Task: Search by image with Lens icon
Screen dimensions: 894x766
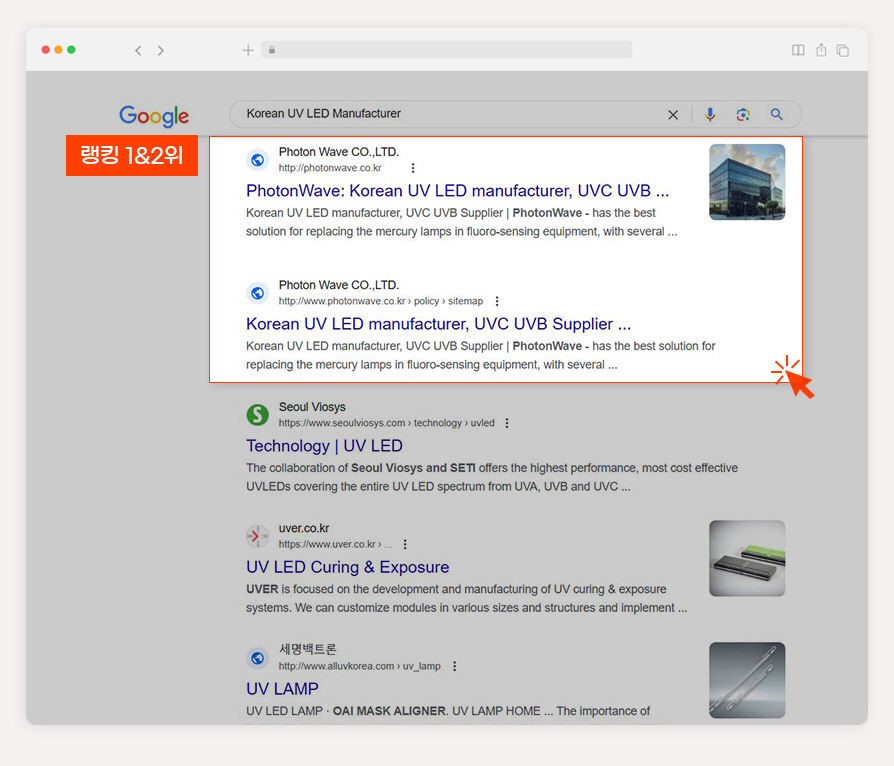Action: 743,115
